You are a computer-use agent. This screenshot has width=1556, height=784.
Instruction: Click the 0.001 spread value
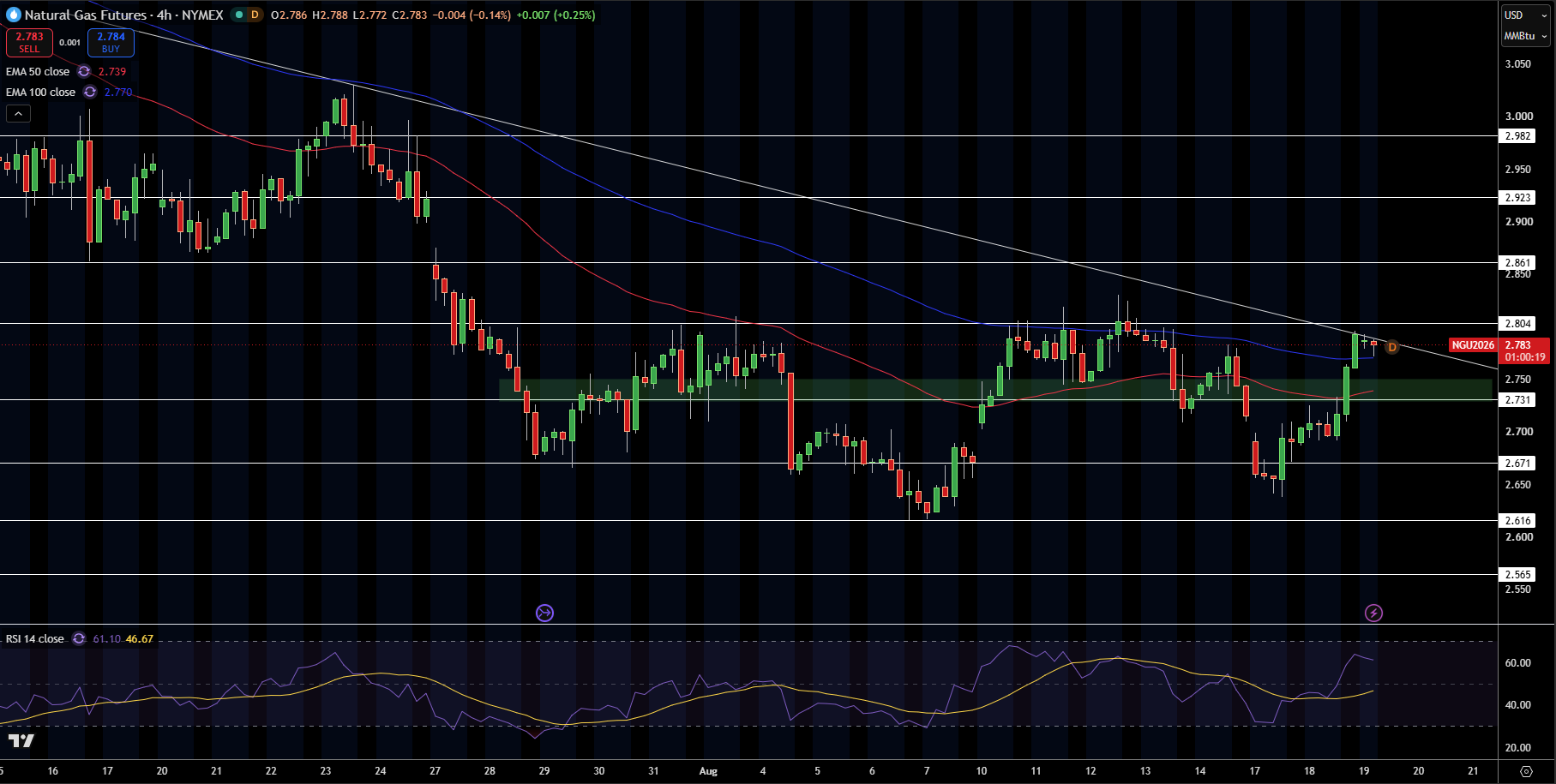tap(70, 42)
